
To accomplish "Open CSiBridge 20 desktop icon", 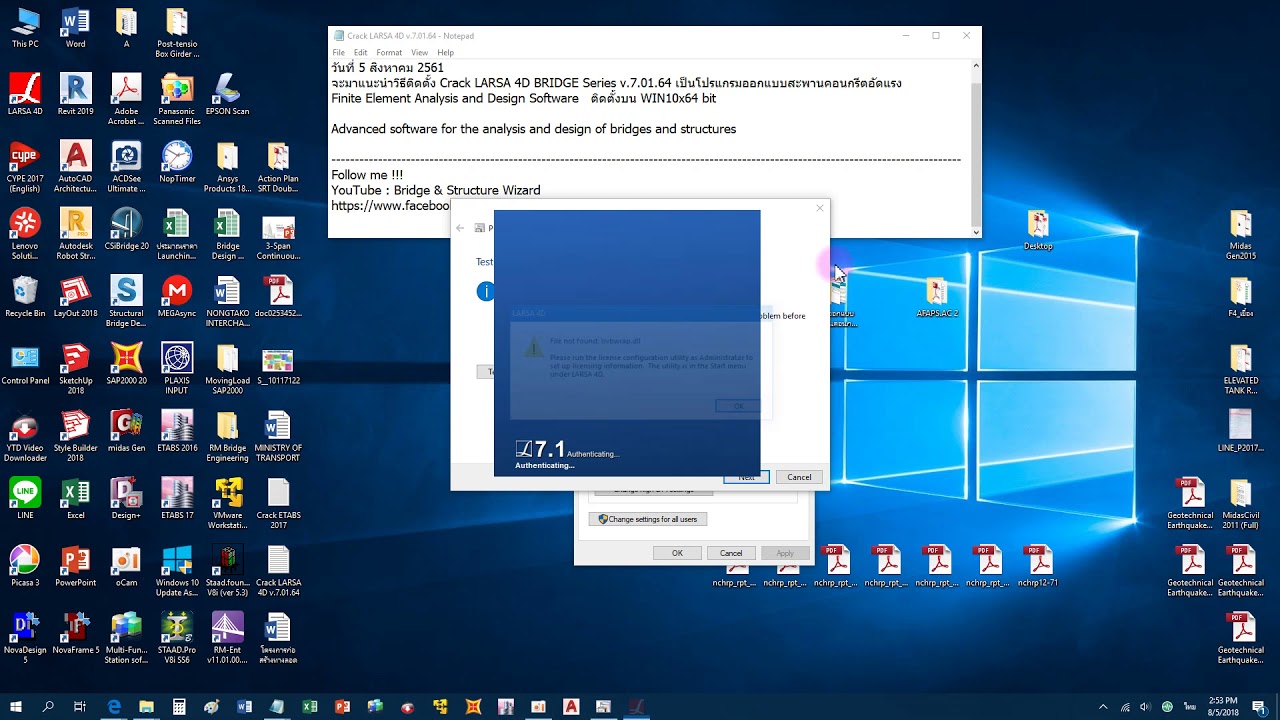I will [x=126, y=229].
